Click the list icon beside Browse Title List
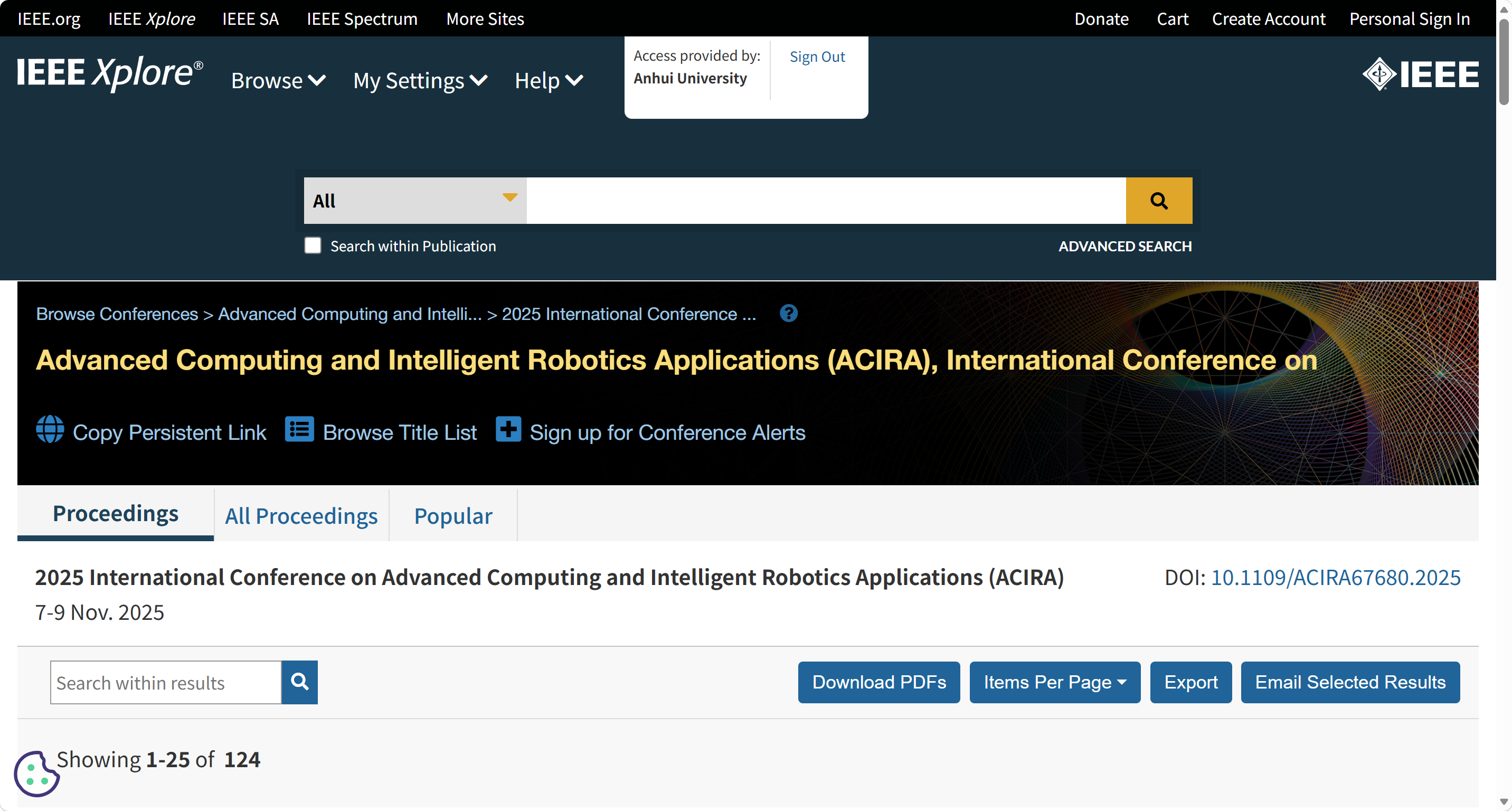Viewport: 1512px width, 811px height. tap(299, 429)
